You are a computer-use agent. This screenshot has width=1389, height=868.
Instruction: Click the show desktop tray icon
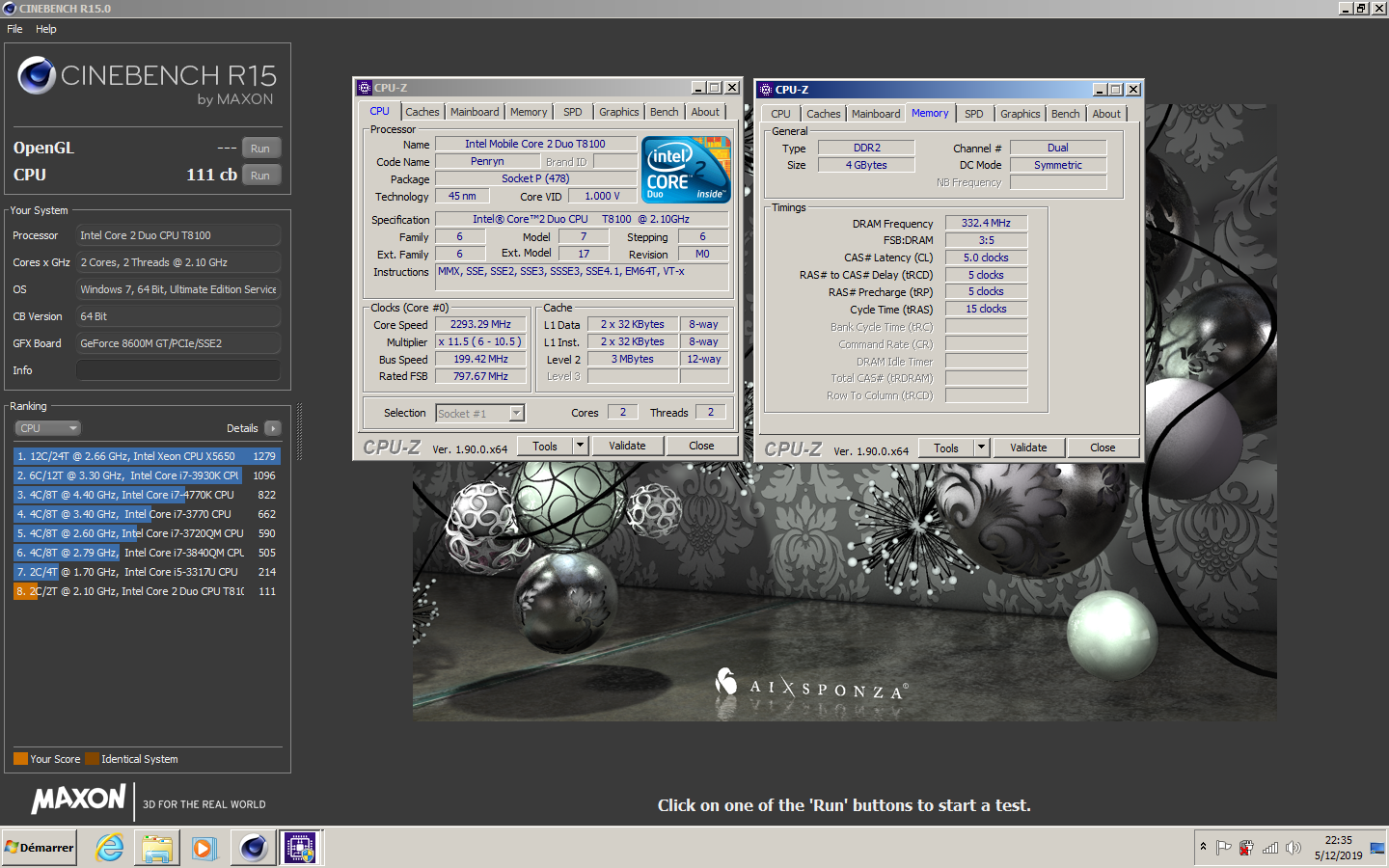click(x=1377, y=848)
